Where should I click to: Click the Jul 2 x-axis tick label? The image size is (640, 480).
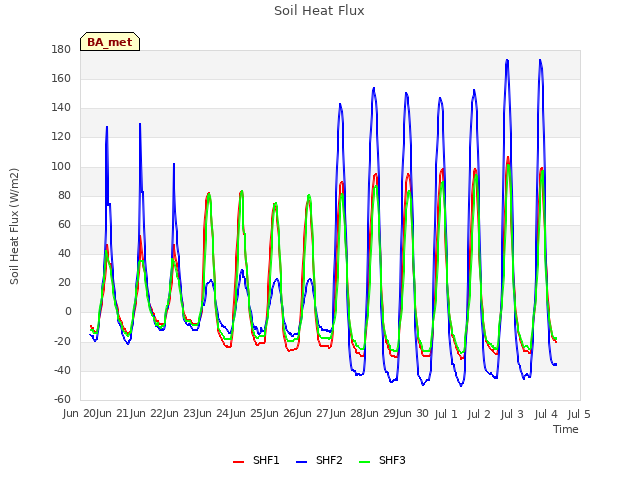tap(479, 414)
